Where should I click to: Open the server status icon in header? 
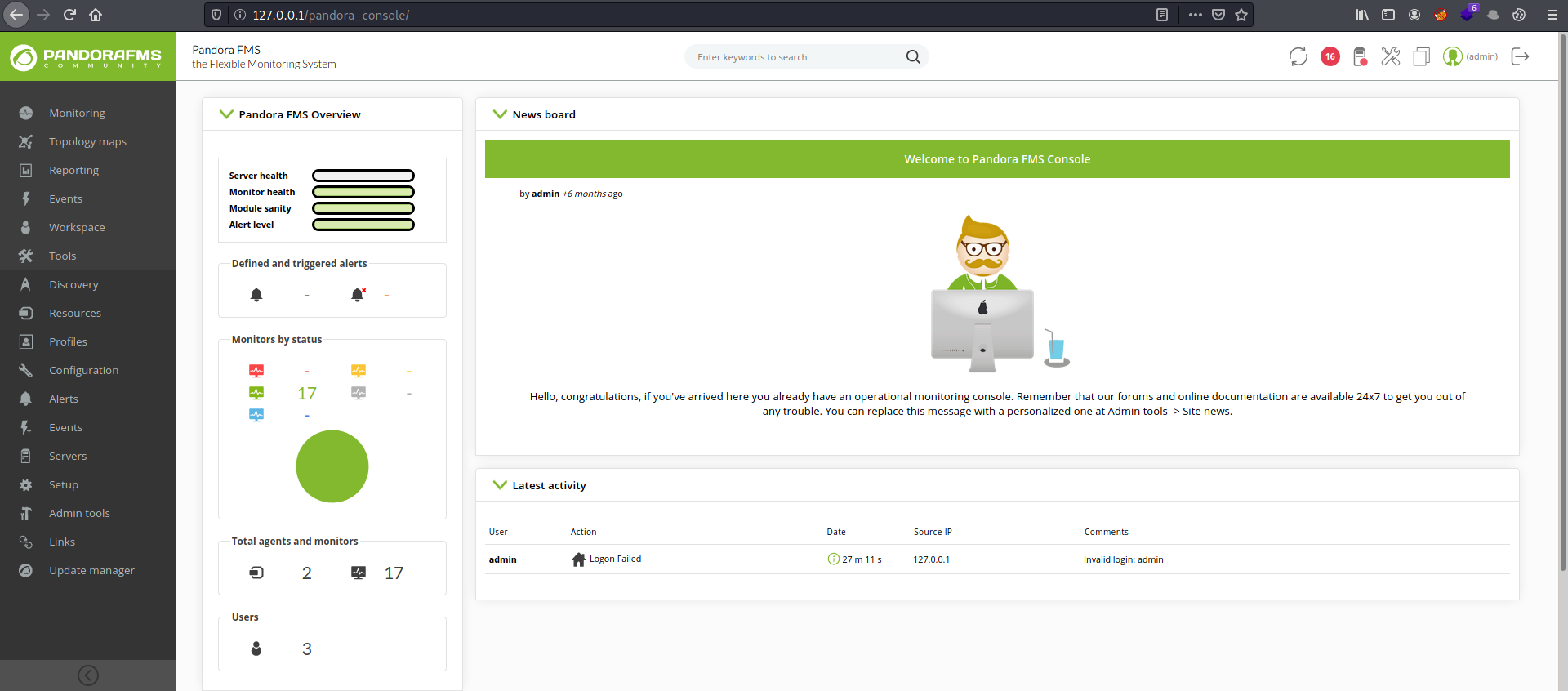[x=1360, y=56]
